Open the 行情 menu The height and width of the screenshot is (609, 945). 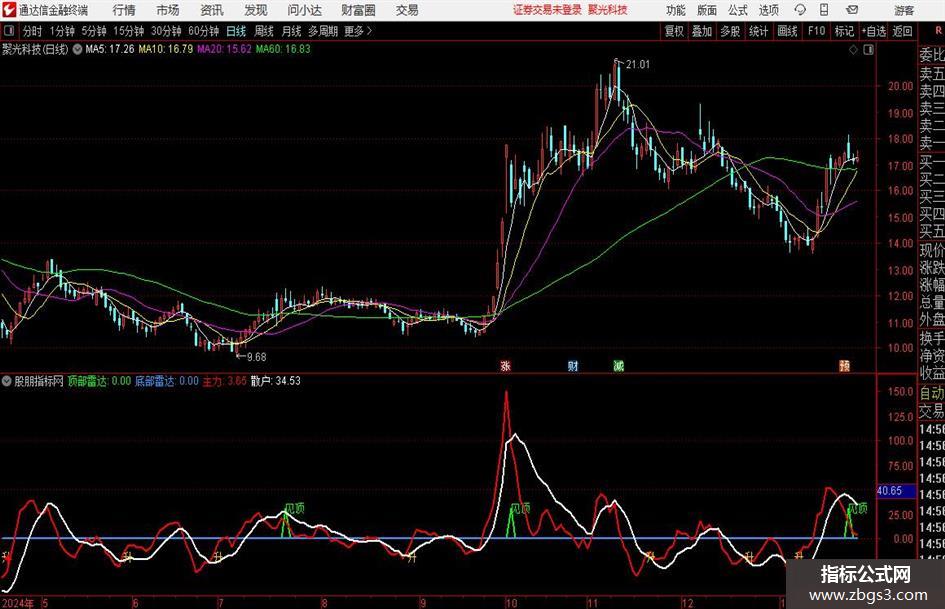pyautogui.click(x=124, y=10)
